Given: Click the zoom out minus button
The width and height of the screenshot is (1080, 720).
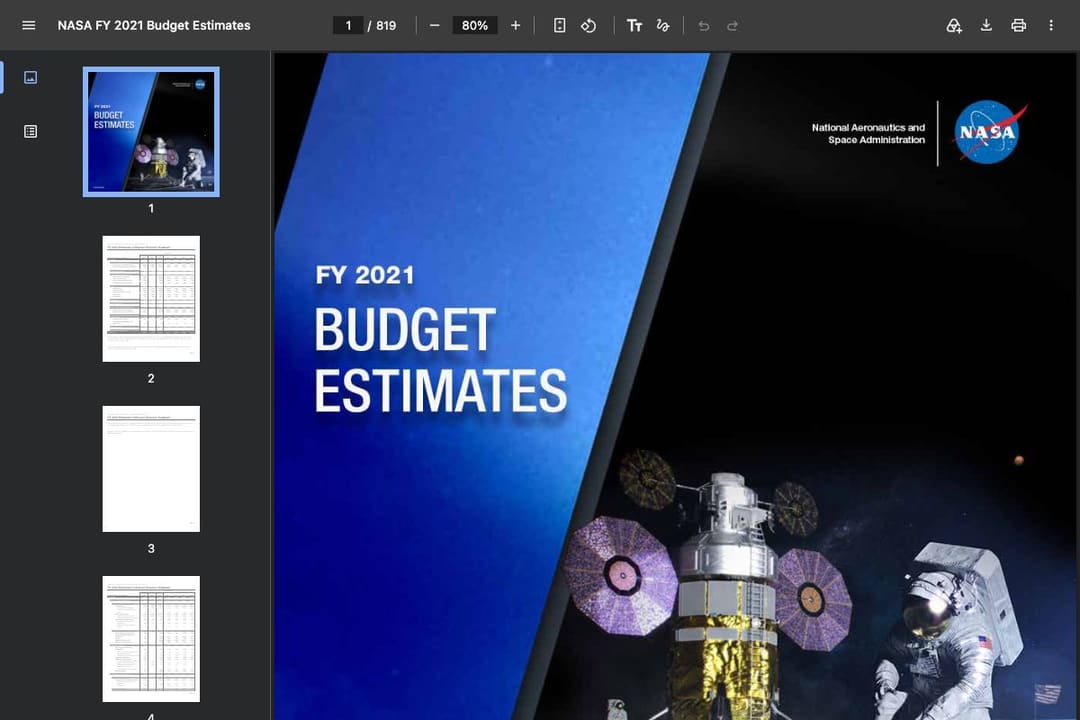Looking at the screenshot, I should click(x=435, y=25).
